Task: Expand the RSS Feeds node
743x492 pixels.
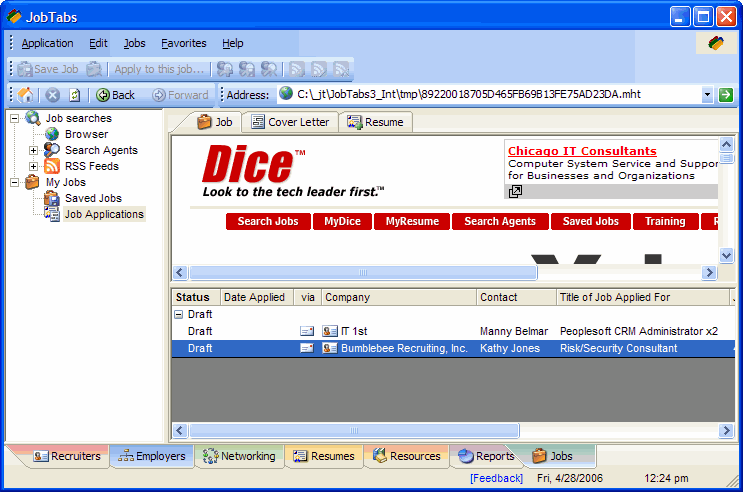Action: [x=33, y=166]
